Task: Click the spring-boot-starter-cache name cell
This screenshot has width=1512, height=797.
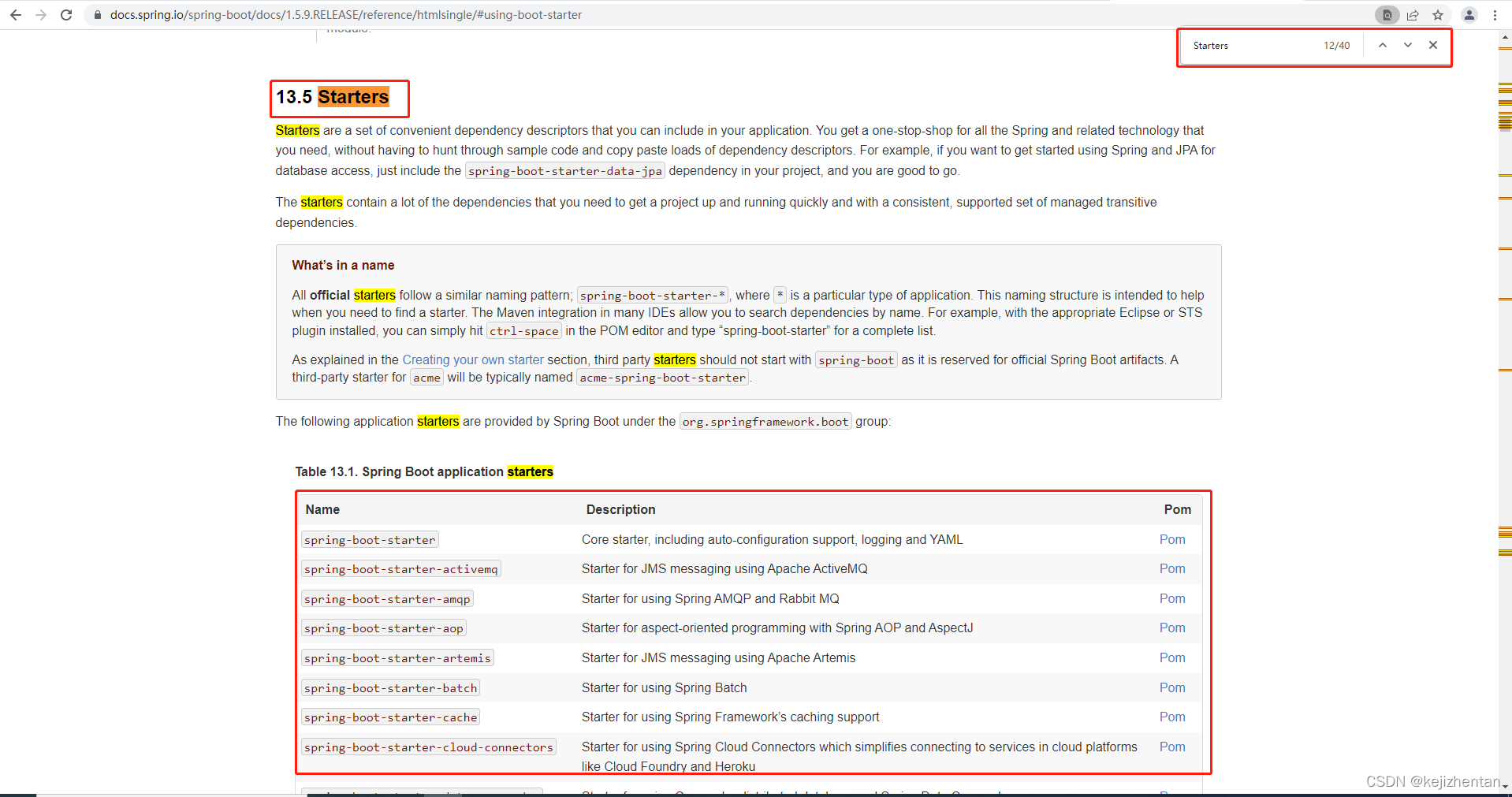Action: [391, 717]
